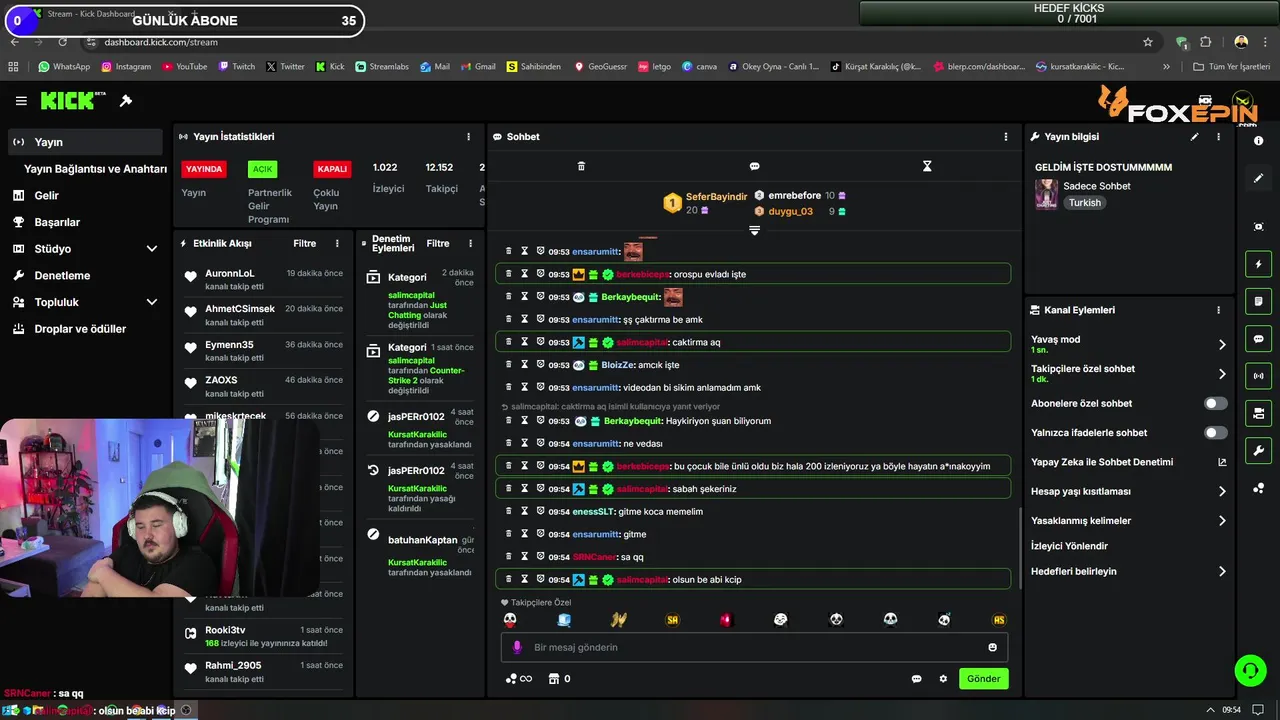
Task: Click the purple microphone icon in chat input
Action: [517, 647]
